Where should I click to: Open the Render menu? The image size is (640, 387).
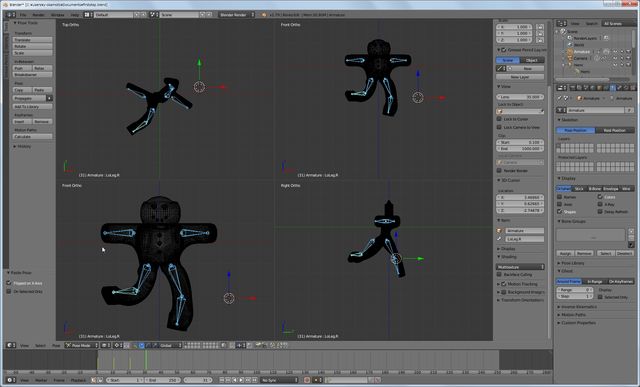[x=38, y=15]
